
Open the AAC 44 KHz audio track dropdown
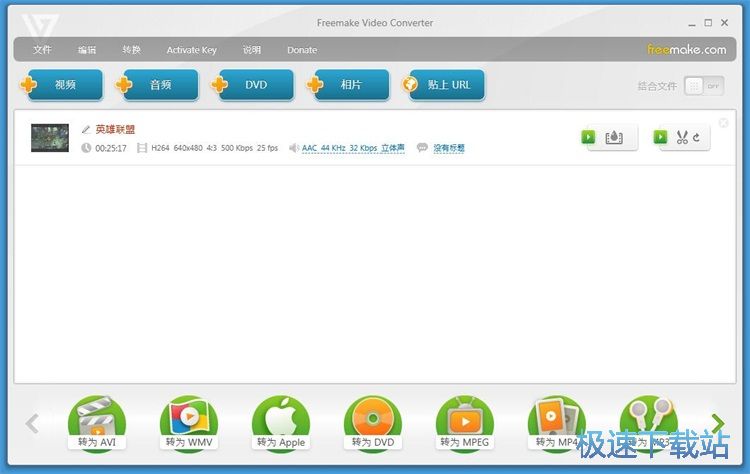click(x=353, y=148)
